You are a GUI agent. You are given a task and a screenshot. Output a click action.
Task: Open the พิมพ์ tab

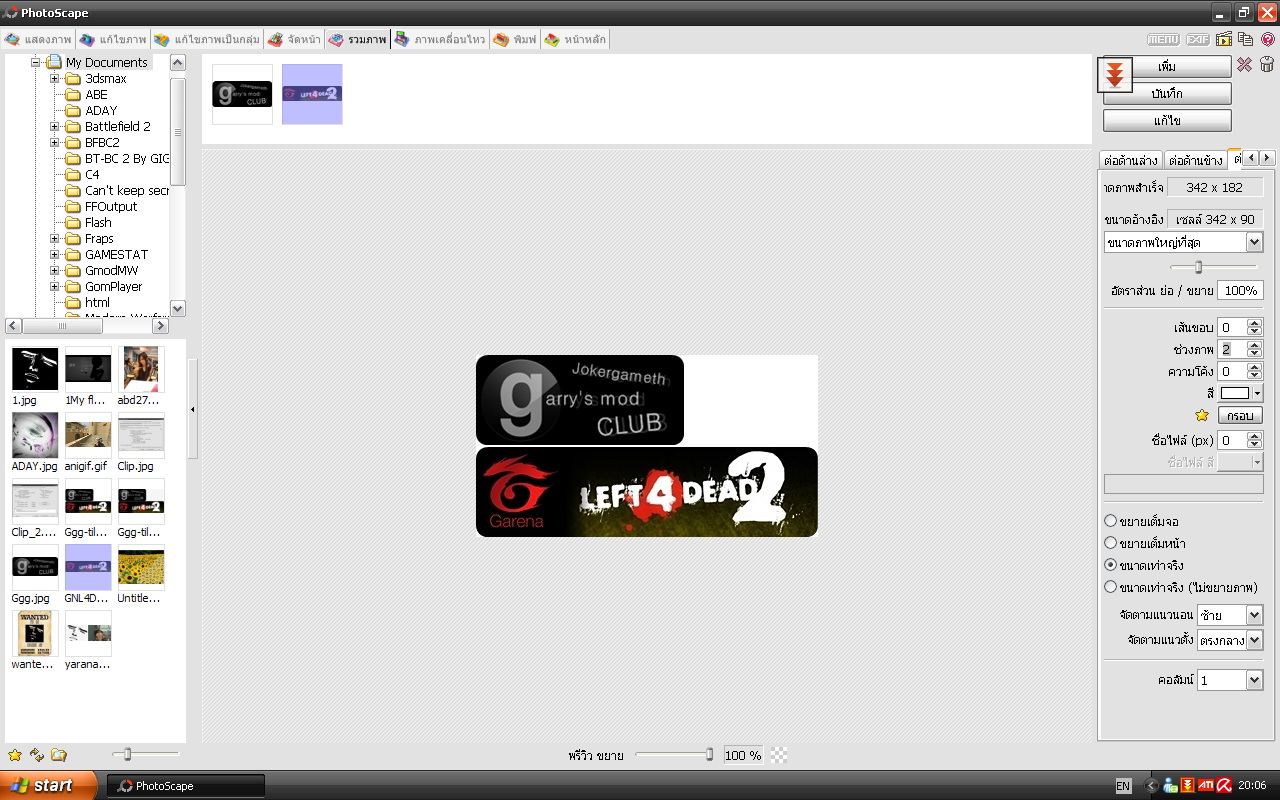(515, 40)
